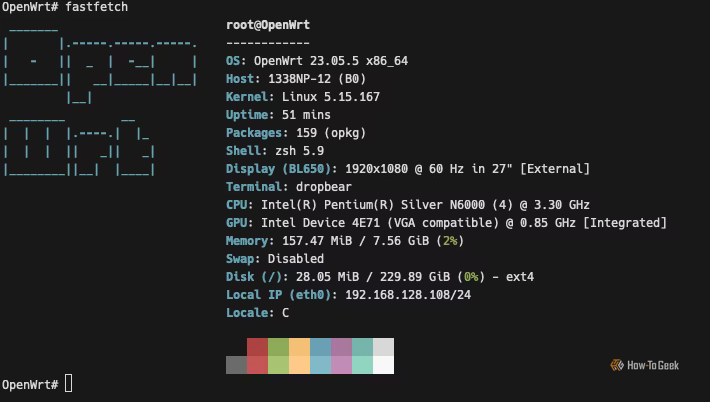
Task: Click the Locale value 'C'
Action: 285,313
